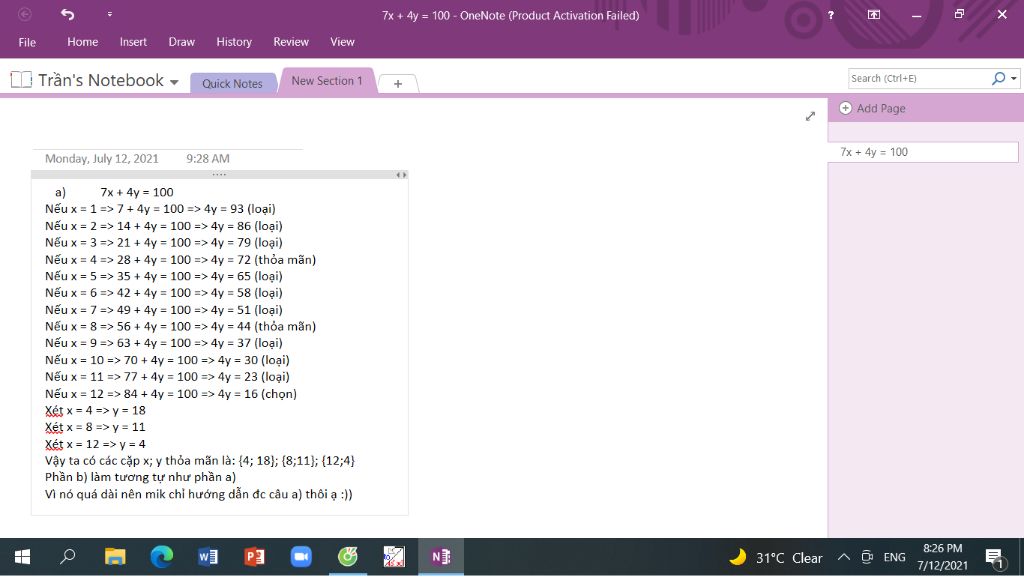The height and width of the screenshot is (583, 1024).
Task: Switch input language ENG
Action: [x=895, y=558]
